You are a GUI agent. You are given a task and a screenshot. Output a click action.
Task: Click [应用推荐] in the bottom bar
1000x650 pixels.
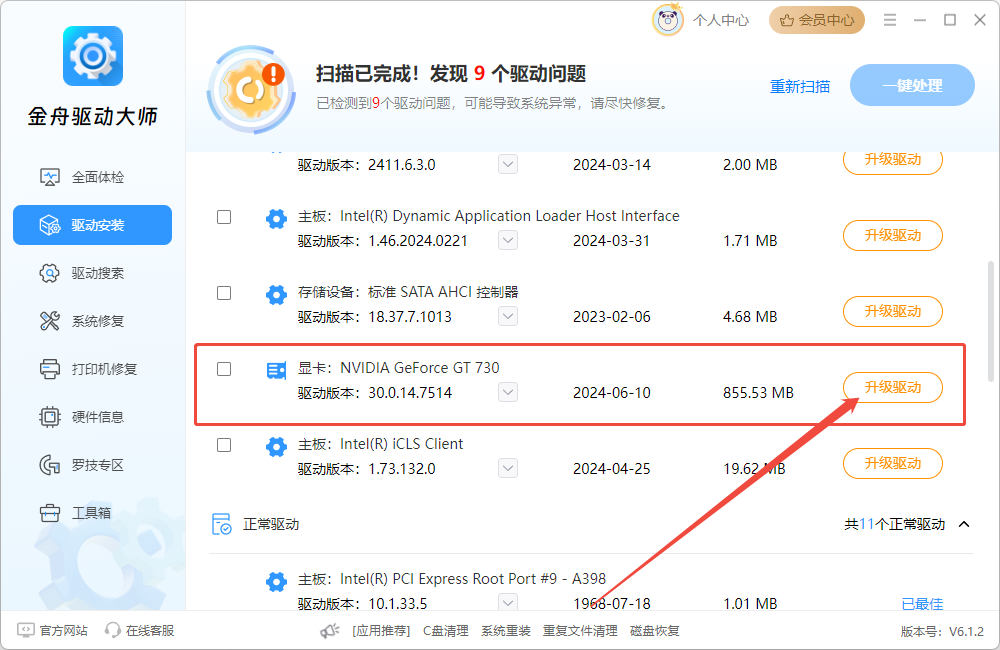coord(381,631)
